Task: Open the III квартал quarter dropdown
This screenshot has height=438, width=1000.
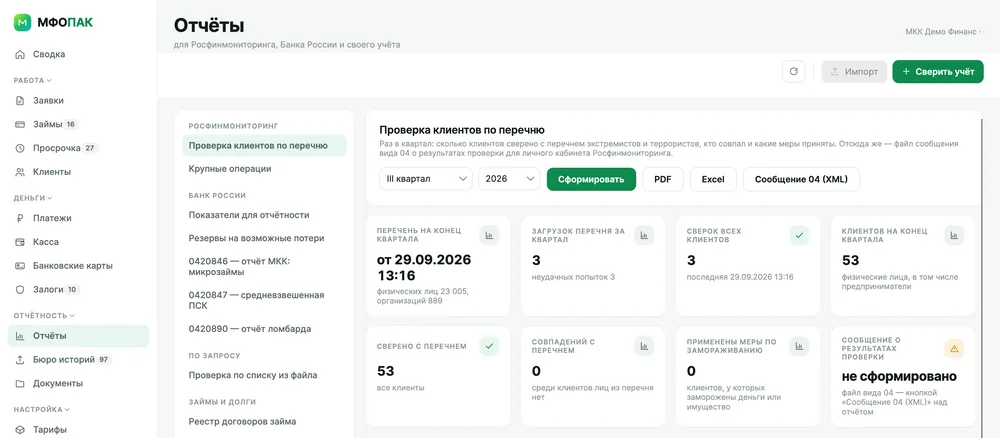Action: point(426,179)
